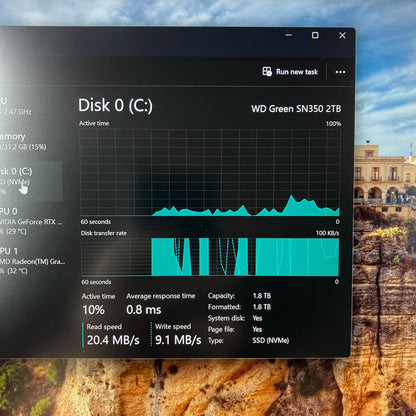Click the Disk 0 (C:) heading
Viewport: 416px width, 416px height.
[x=115, y=105]
